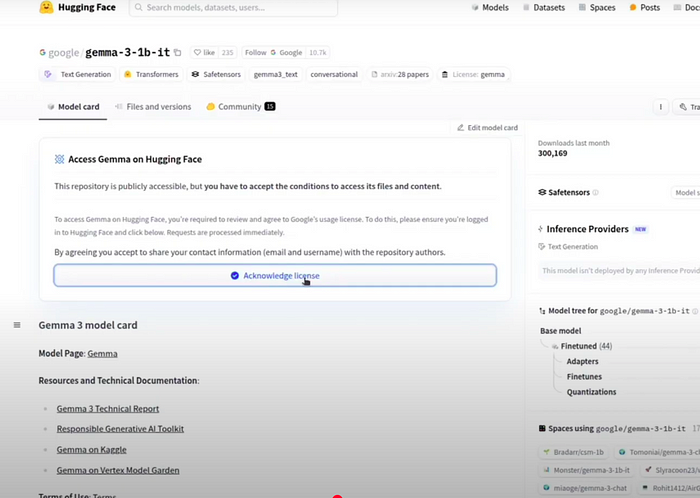Image resolution: width=700 pixels, height=498 pixels.
Task: Click the heart like button
Action: (204, 53)
